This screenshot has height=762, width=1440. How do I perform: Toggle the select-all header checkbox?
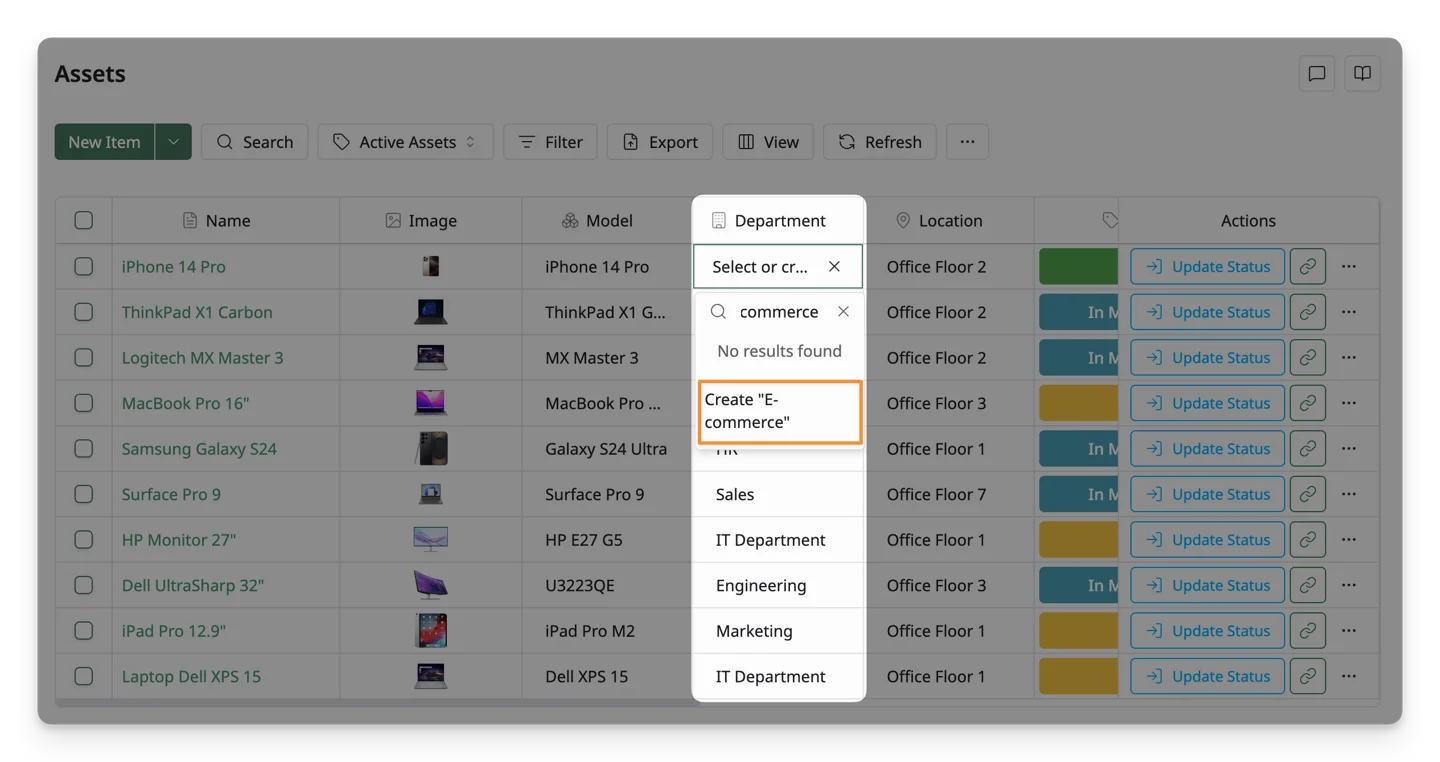pos(84,220)
